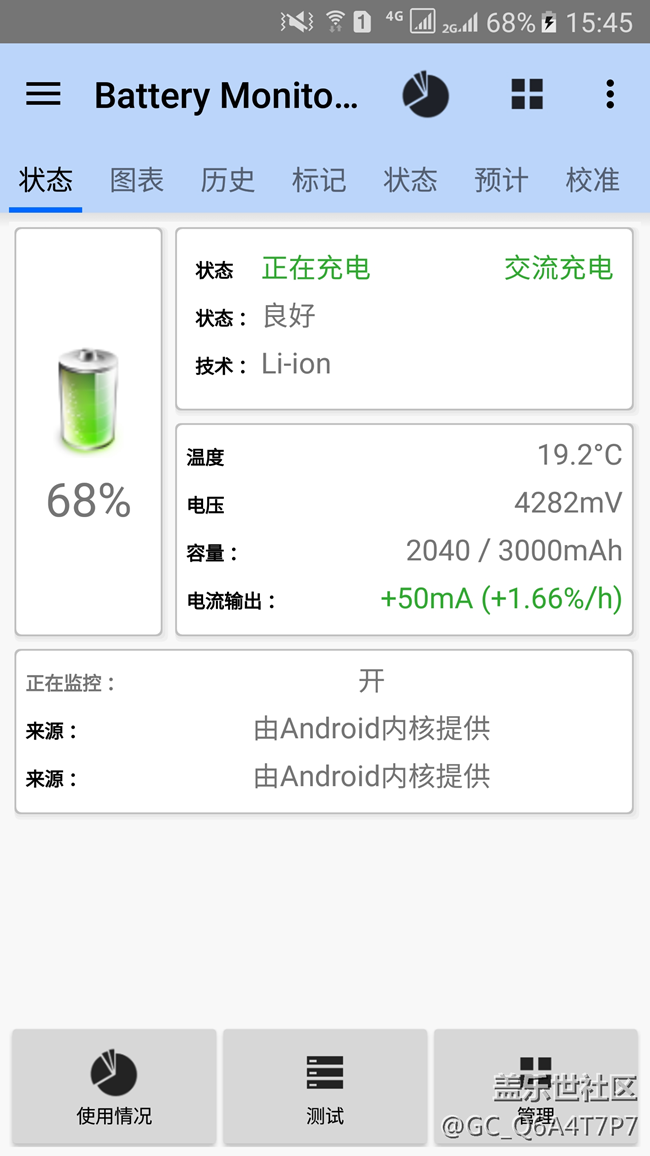Tap 交流充电 charging status indicator
The width and height of the screenshot is (650, 1156).
558,268
